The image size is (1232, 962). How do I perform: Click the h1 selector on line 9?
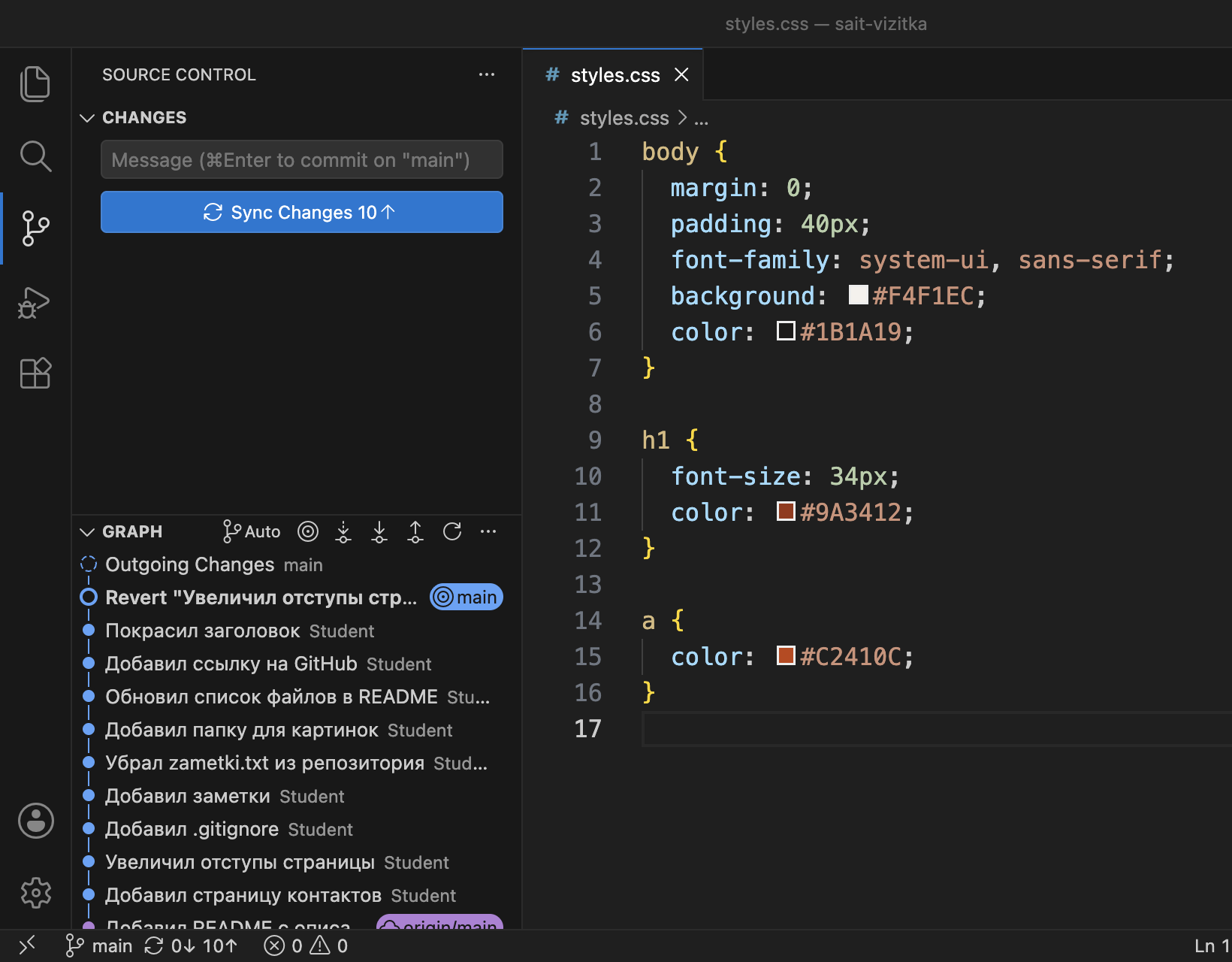point(656,440)
